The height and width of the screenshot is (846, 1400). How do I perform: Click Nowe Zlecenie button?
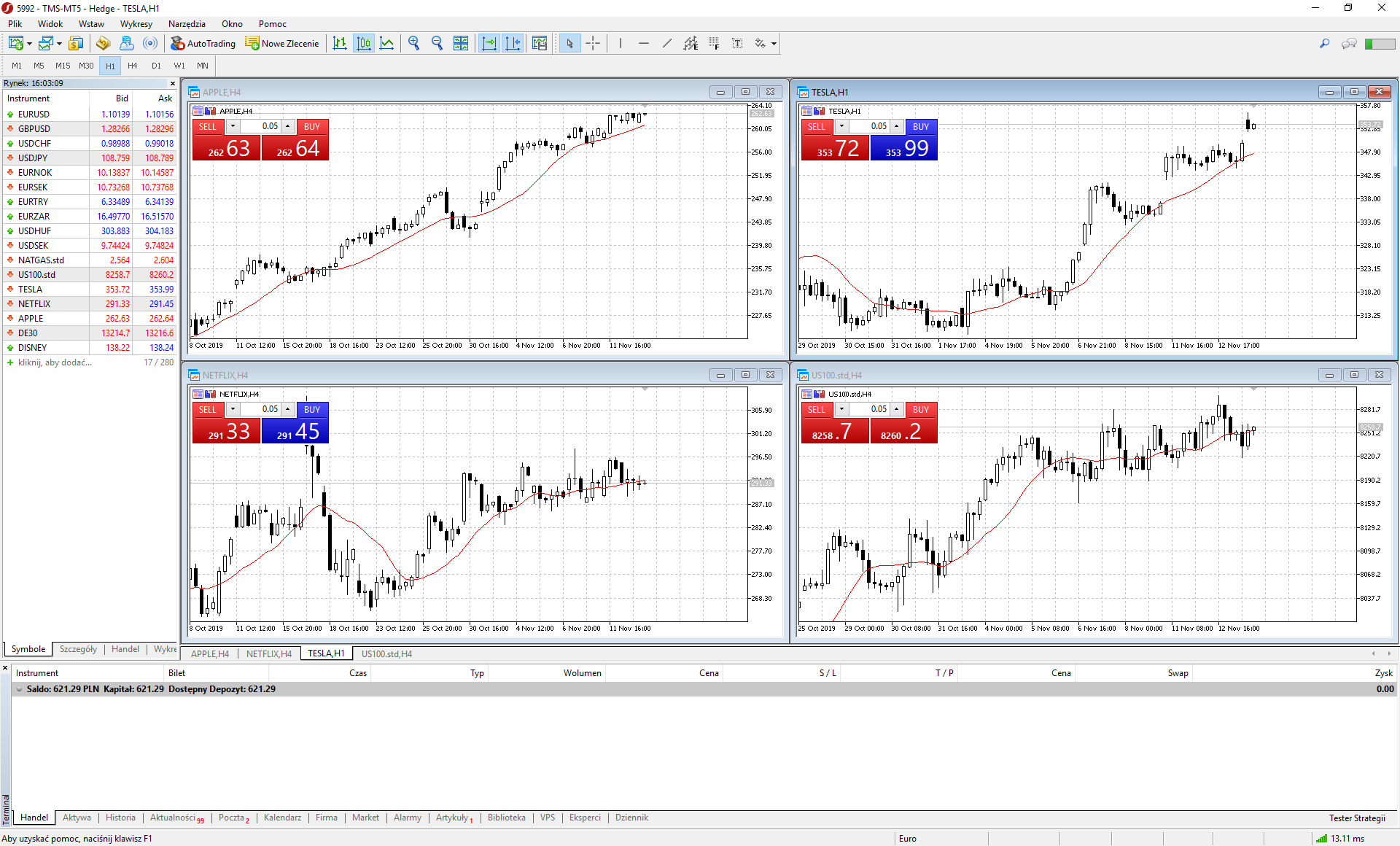coord(282,44)
